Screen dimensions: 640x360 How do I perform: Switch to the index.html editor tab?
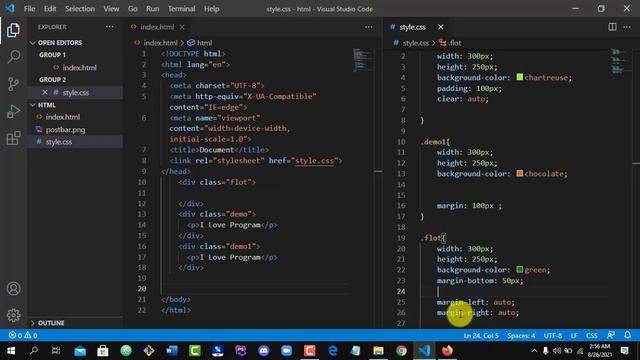pos(157,27)
